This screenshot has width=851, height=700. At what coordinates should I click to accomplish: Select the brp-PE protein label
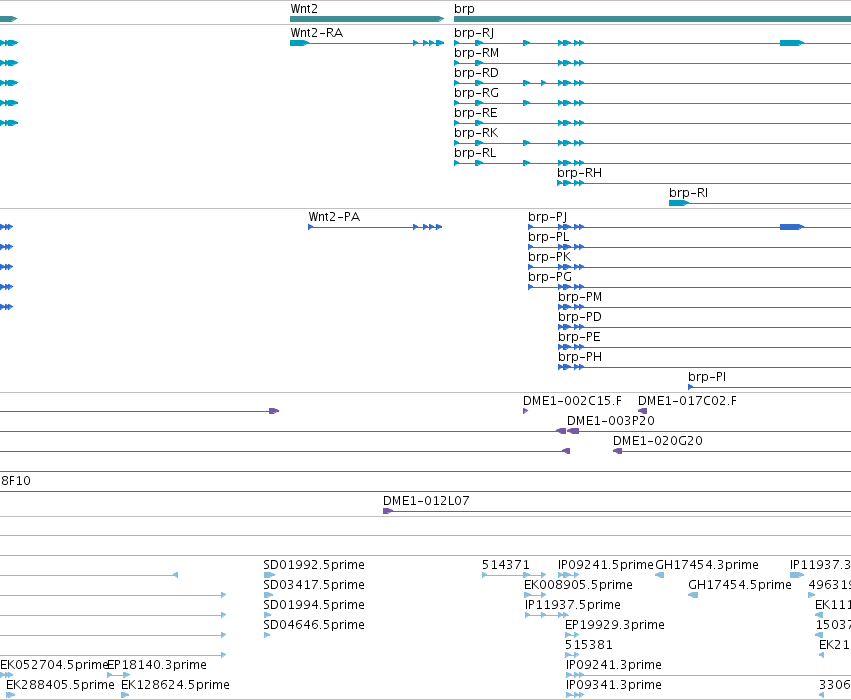coord(579,338)
